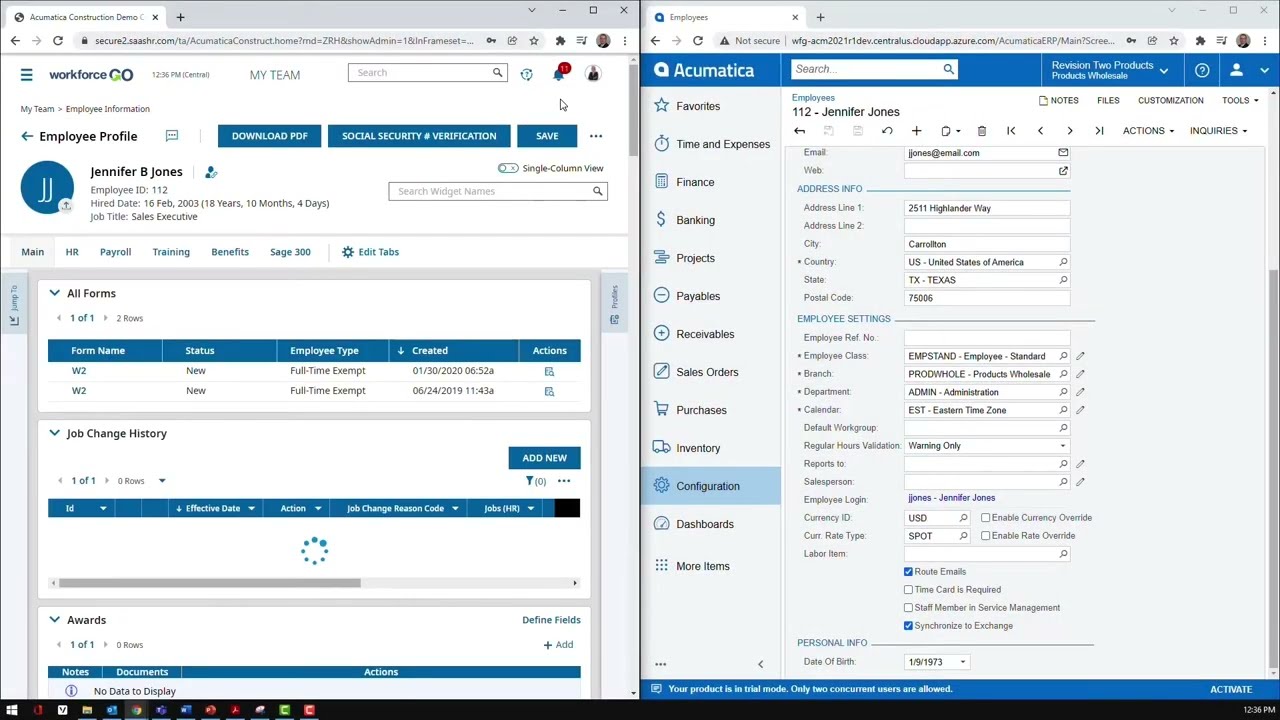The width and height of the screenshot is (1280, 720).
Task: Click SOCIAL SECURITY # VERIFICATION button
Action: 419,136
